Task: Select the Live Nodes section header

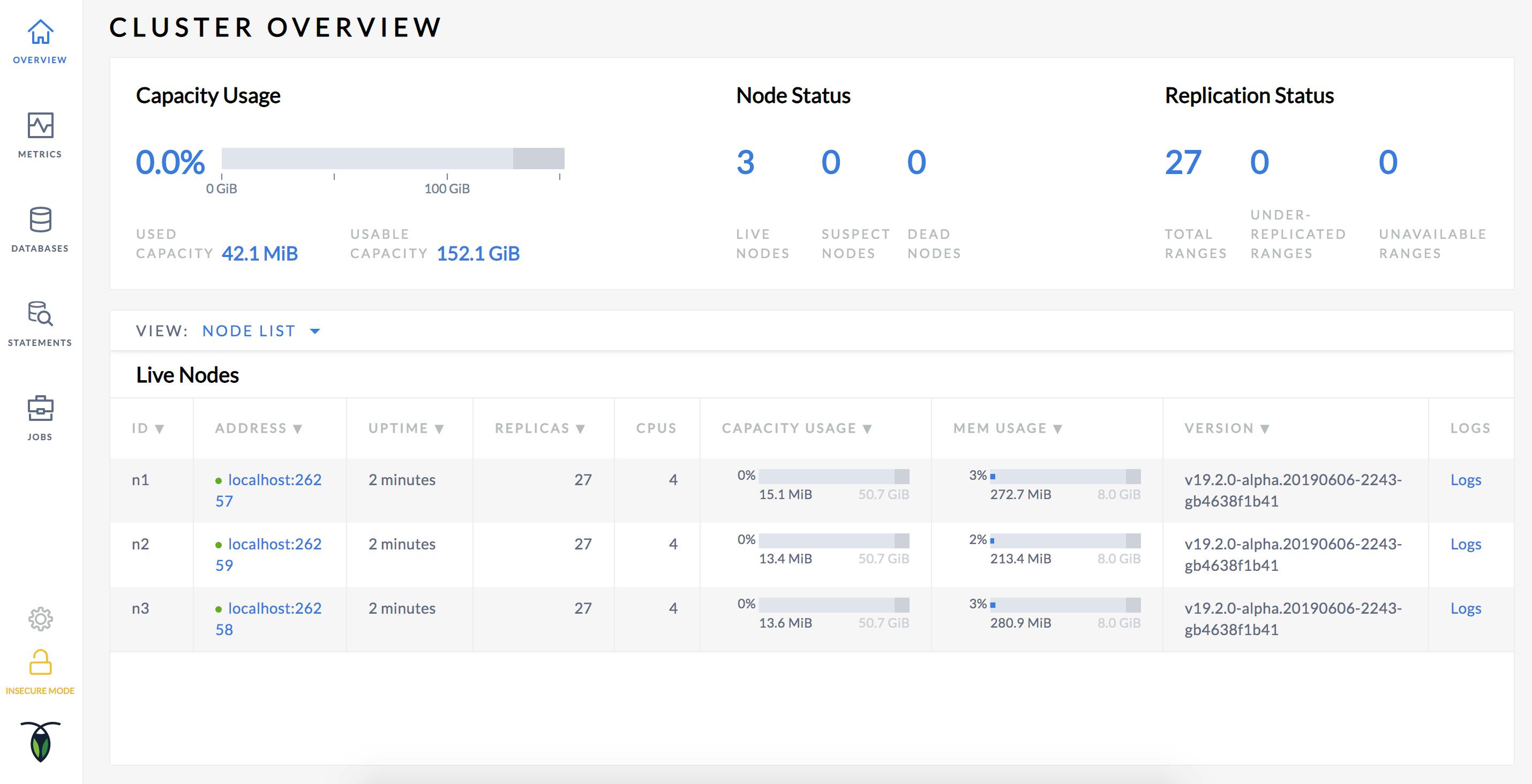Action: click(187, 375)
